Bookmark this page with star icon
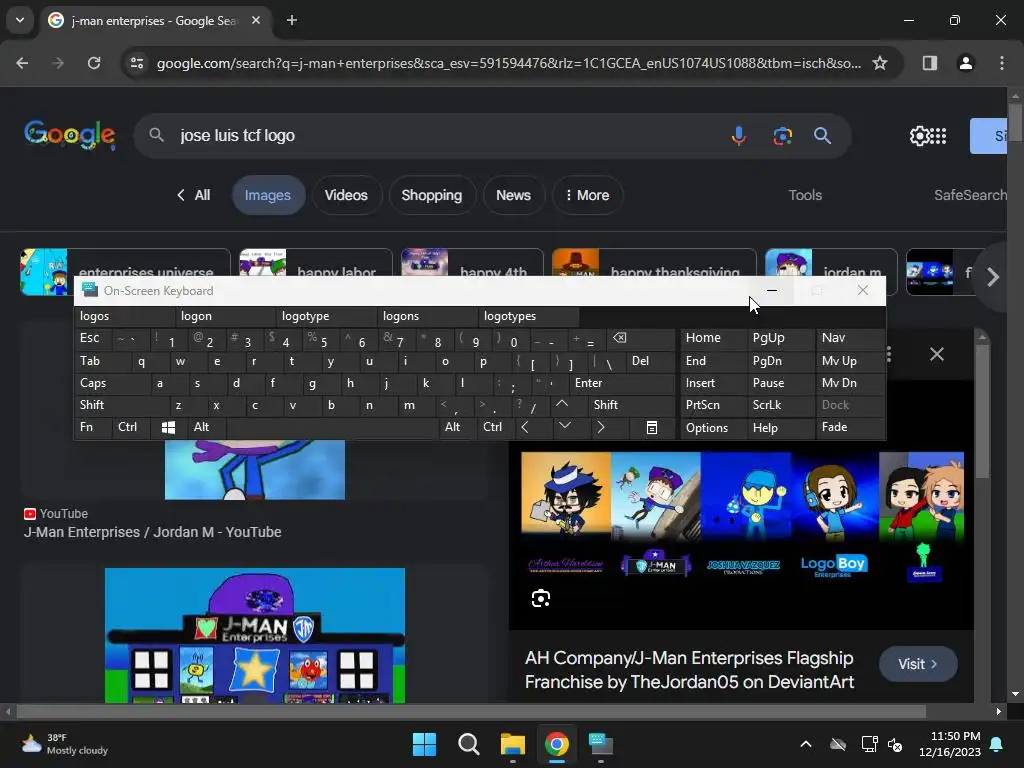Screen dimensions: 1024x768 (880, 63)
